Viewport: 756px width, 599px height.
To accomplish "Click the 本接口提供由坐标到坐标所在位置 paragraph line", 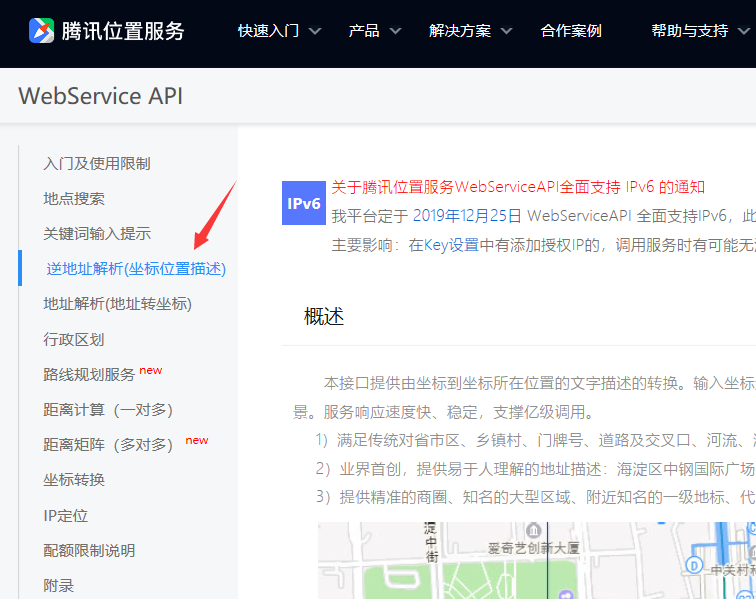I will tap(540, 383).
